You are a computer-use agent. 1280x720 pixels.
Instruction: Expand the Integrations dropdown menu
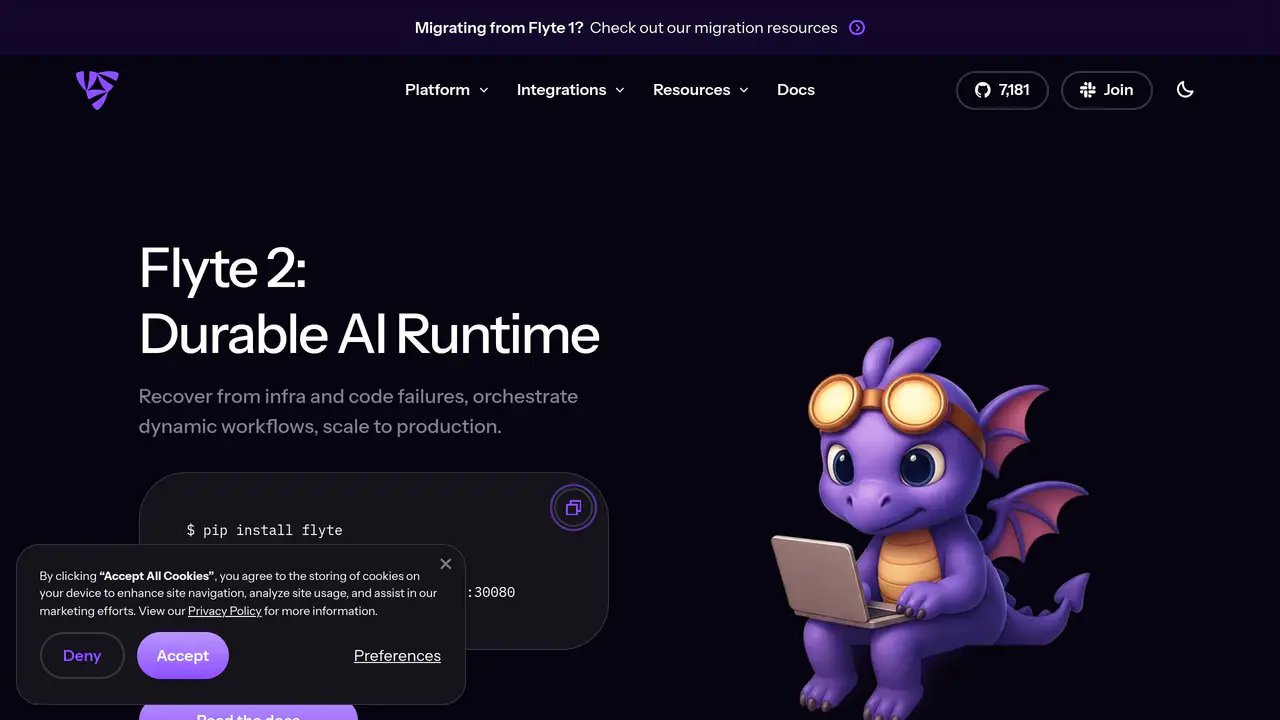pos(571,90)
